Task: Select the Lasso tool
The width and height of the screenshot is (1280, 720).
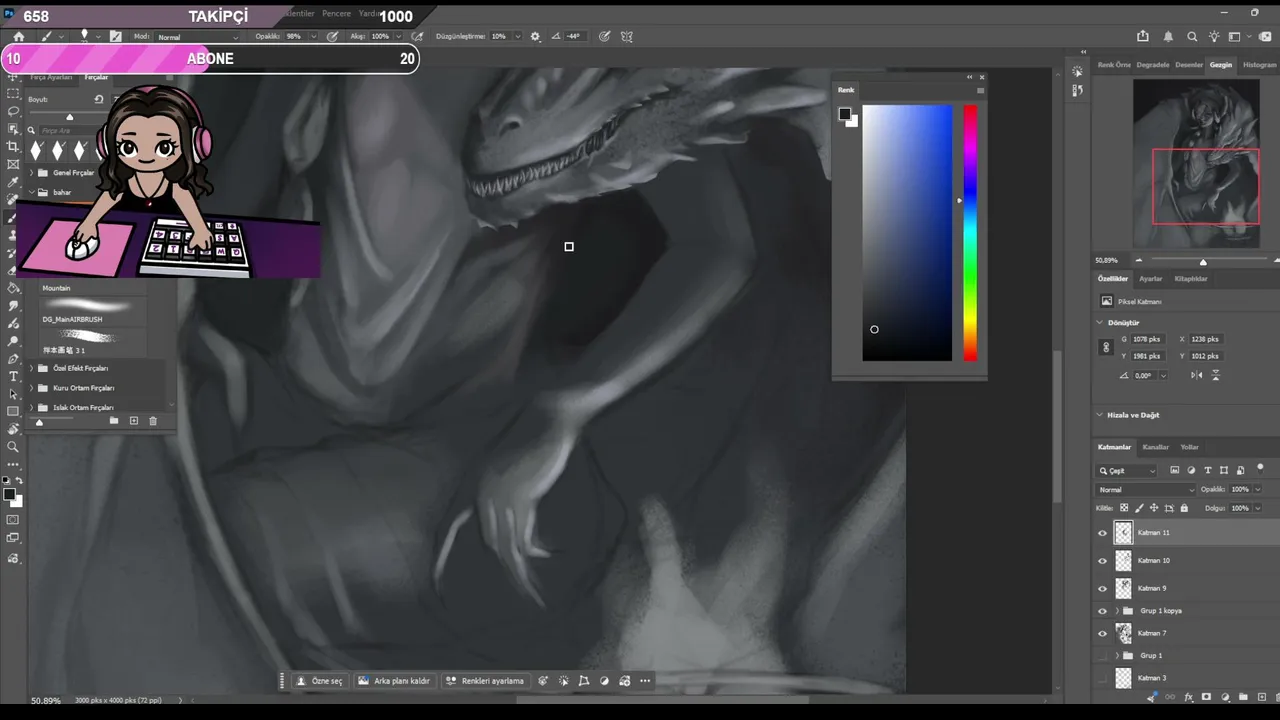Action: [x=13, y=111]
